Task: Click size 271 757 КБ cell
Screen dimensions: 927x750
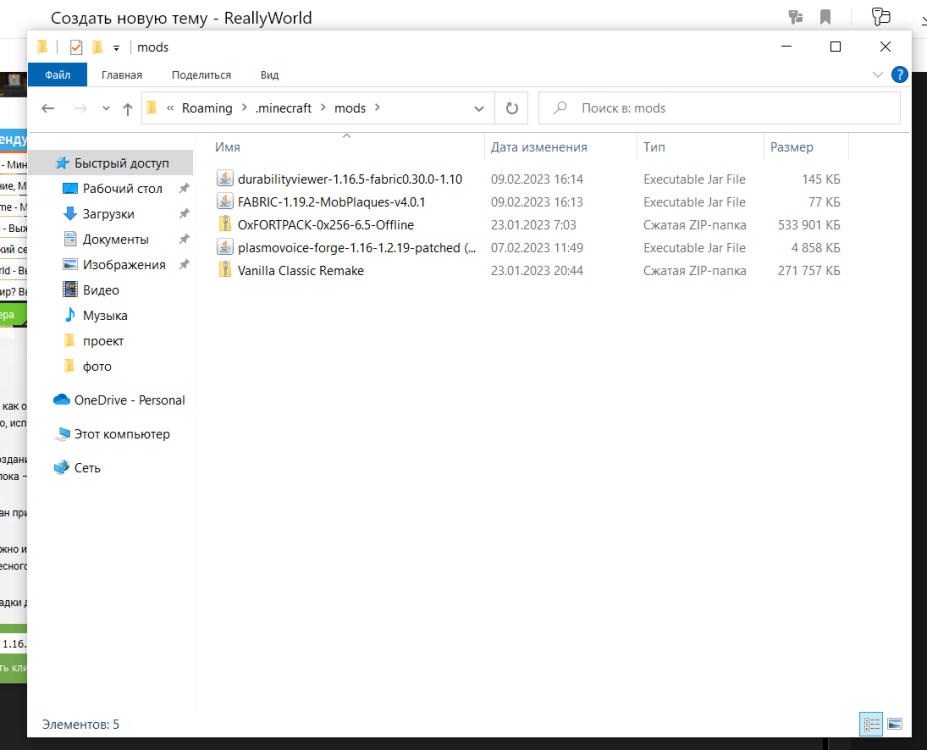Action: pyautogui.click(x=809, y=271)
